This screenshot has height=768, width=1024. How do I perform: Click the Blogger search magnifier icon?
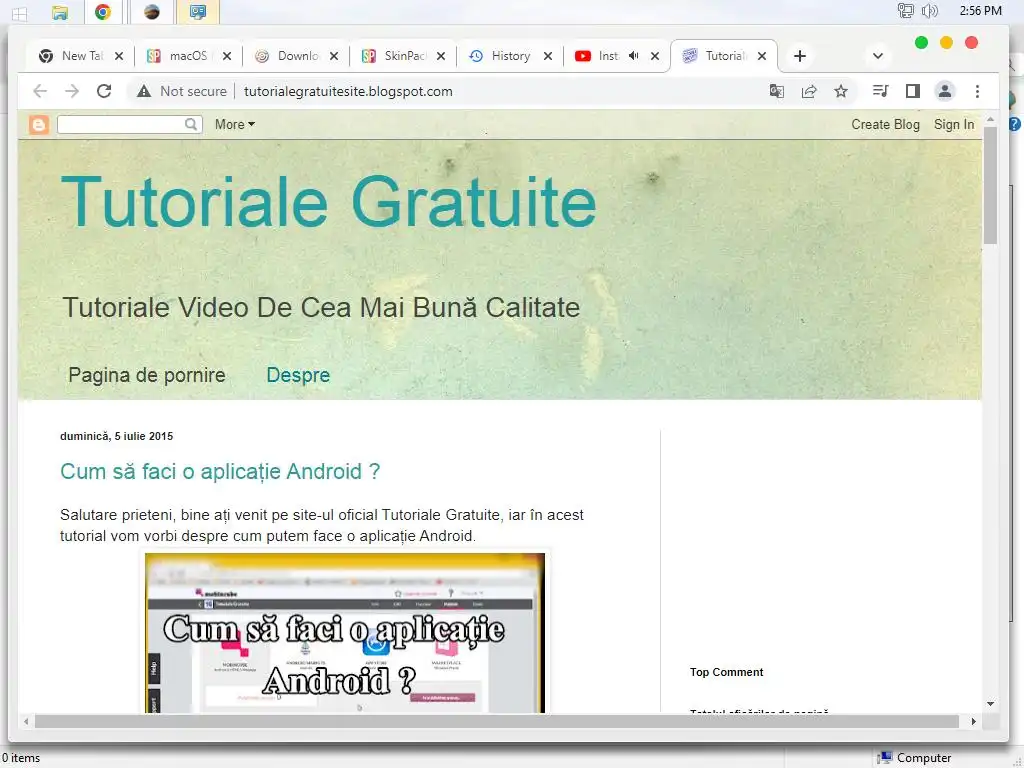[191, 124]
